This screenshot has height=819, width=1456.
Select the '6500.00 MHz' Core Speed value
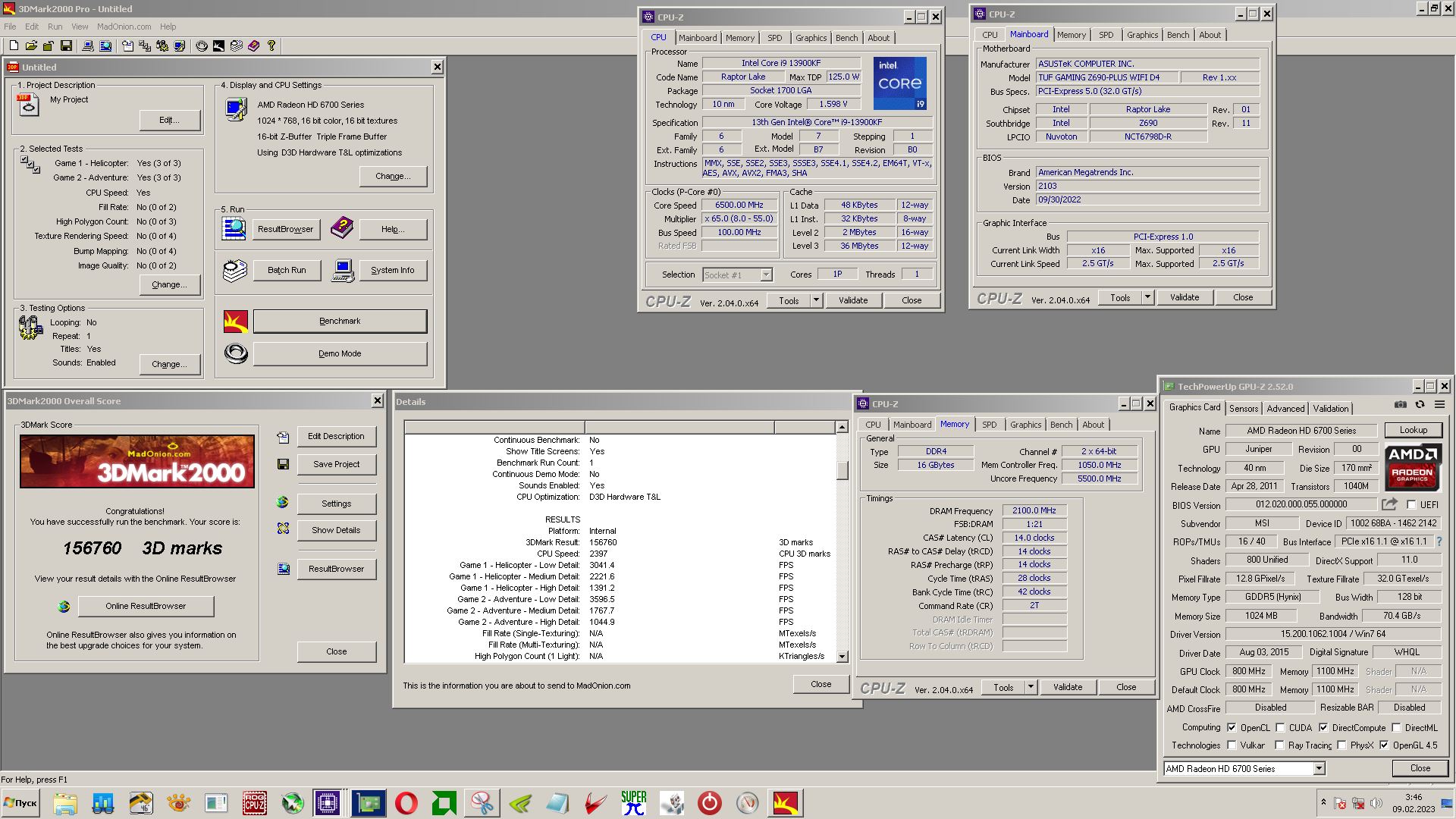(739, 205)
